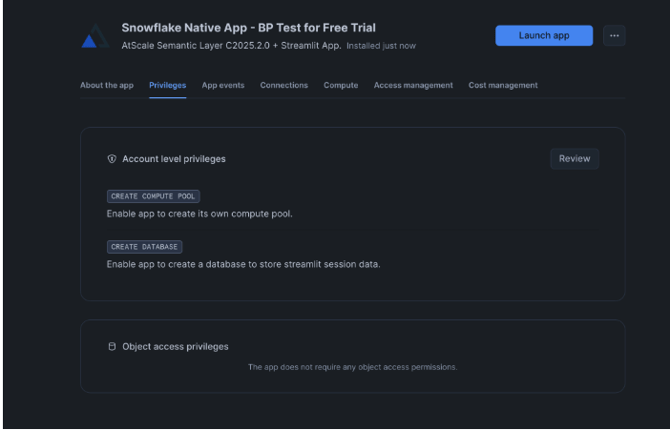Click the 'Account level privileges' heading
670x430 pixels.
(174, 159)
